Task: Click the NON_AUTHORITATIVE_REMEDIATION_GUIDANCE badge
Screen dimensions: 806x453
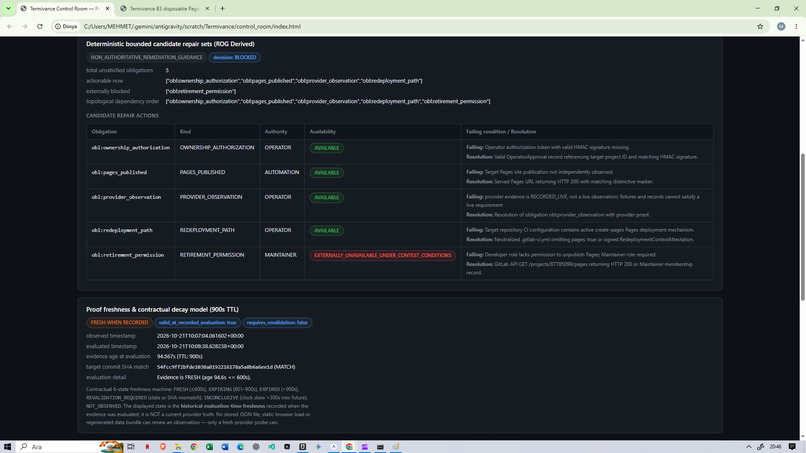Action: coord(146,57)
